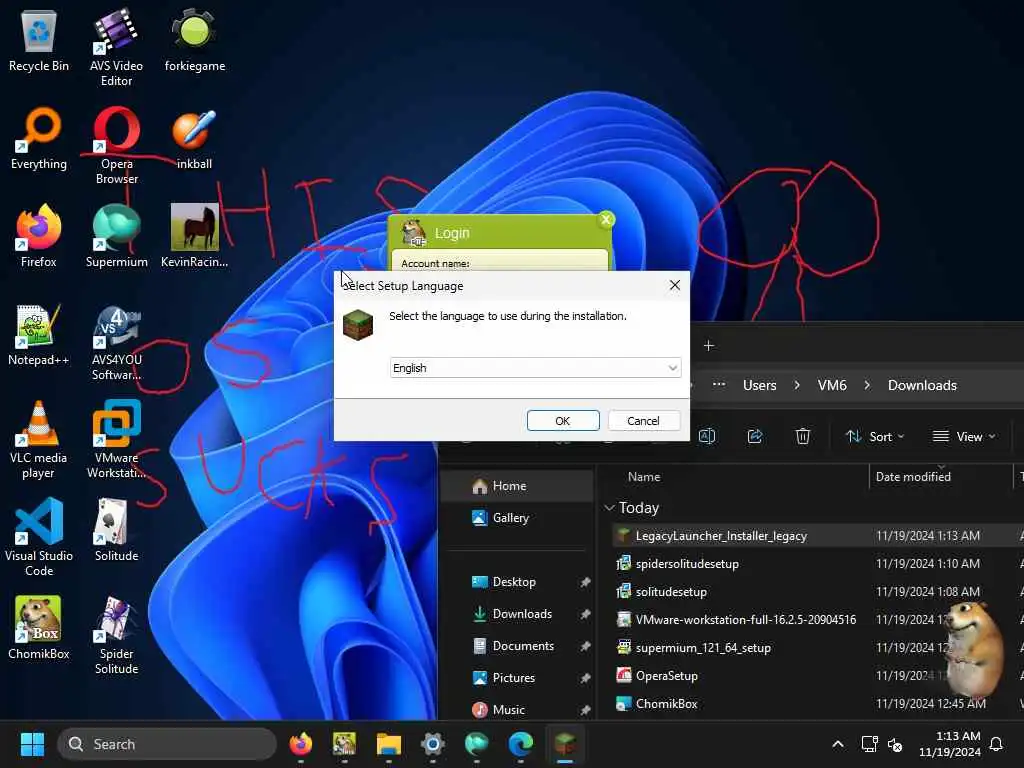Open ChomikBox hamster taskbar icon
The width and height of the screenshot is (1024, 768).
pos(344,744)
